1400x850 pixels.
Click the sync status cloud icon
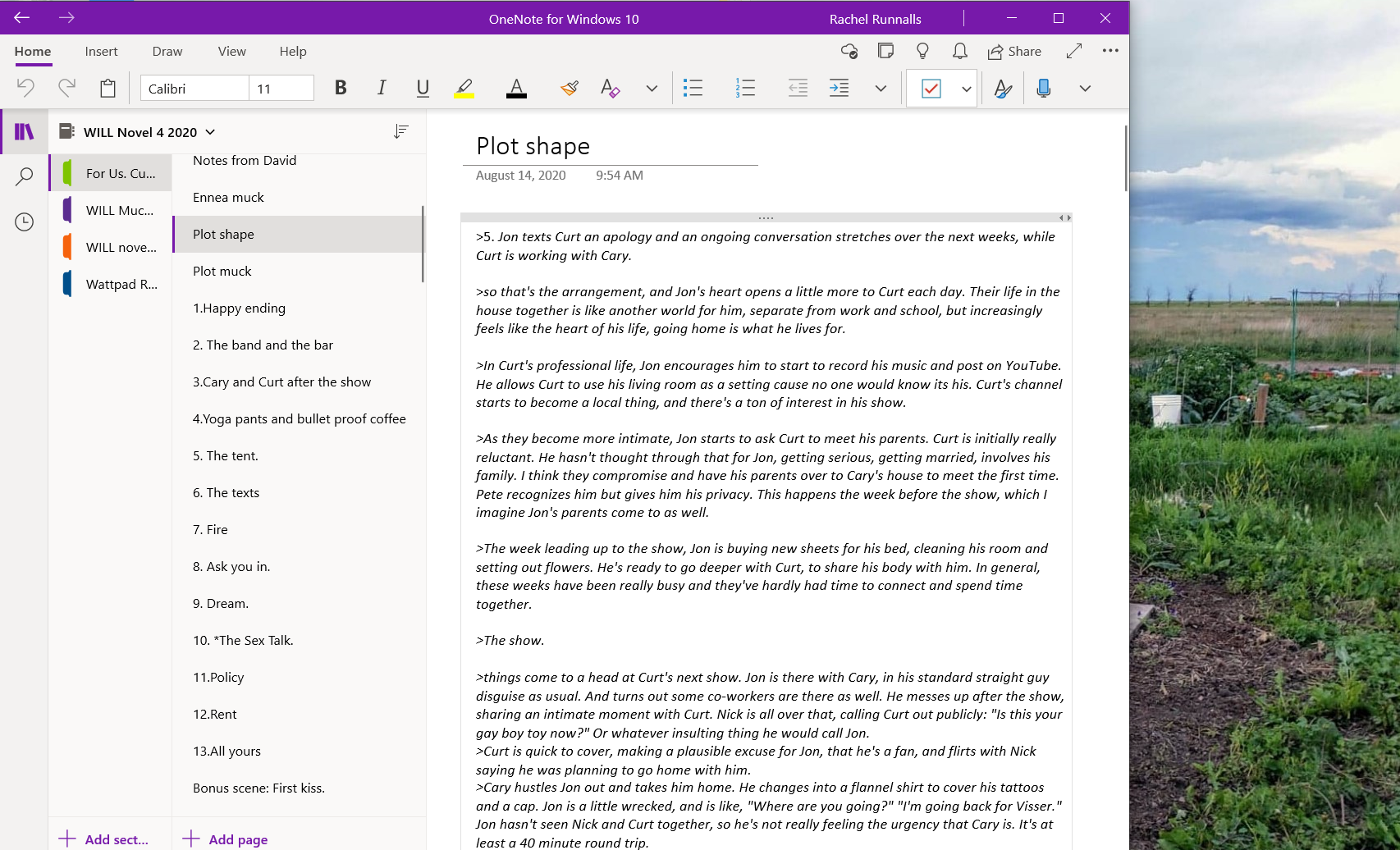click(849, 51)
